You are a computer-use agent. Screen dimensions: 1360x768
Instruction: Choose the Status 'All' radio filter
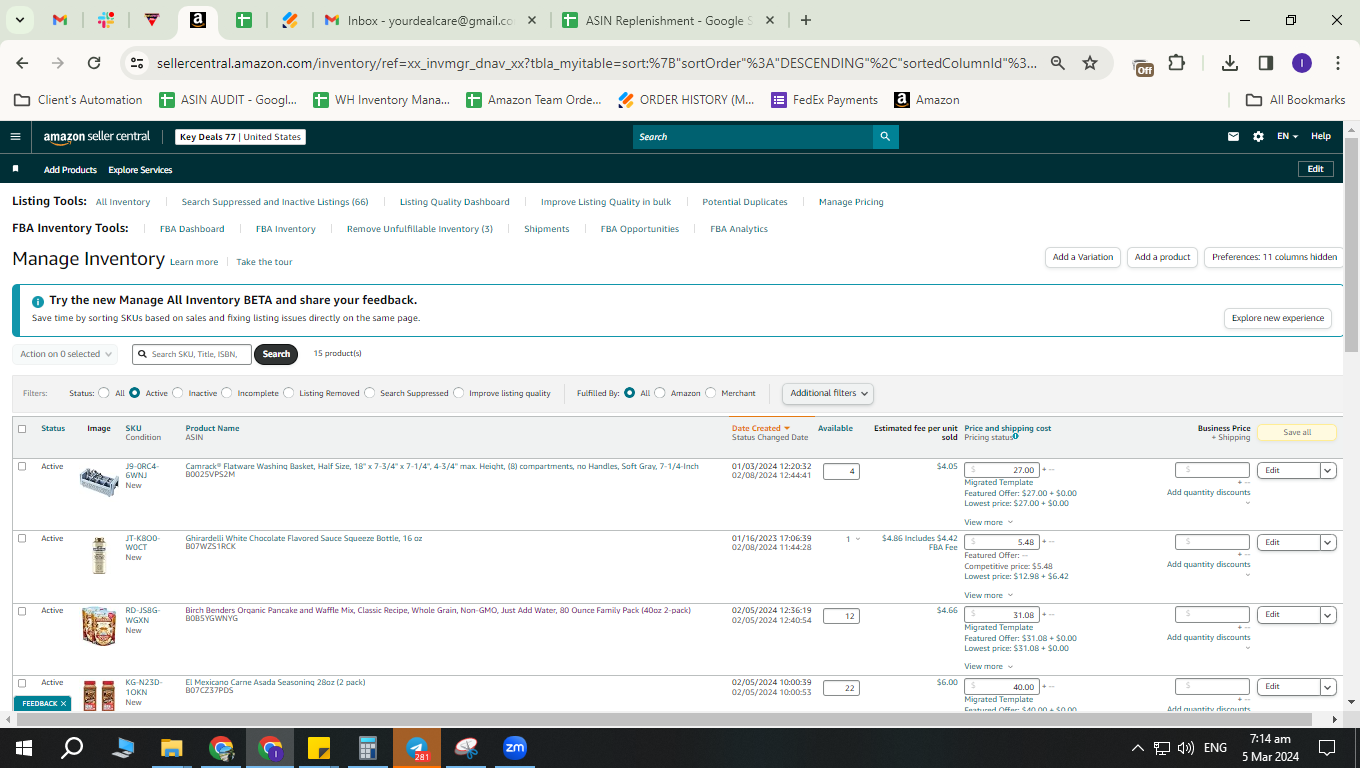click(x=104, y=393)
